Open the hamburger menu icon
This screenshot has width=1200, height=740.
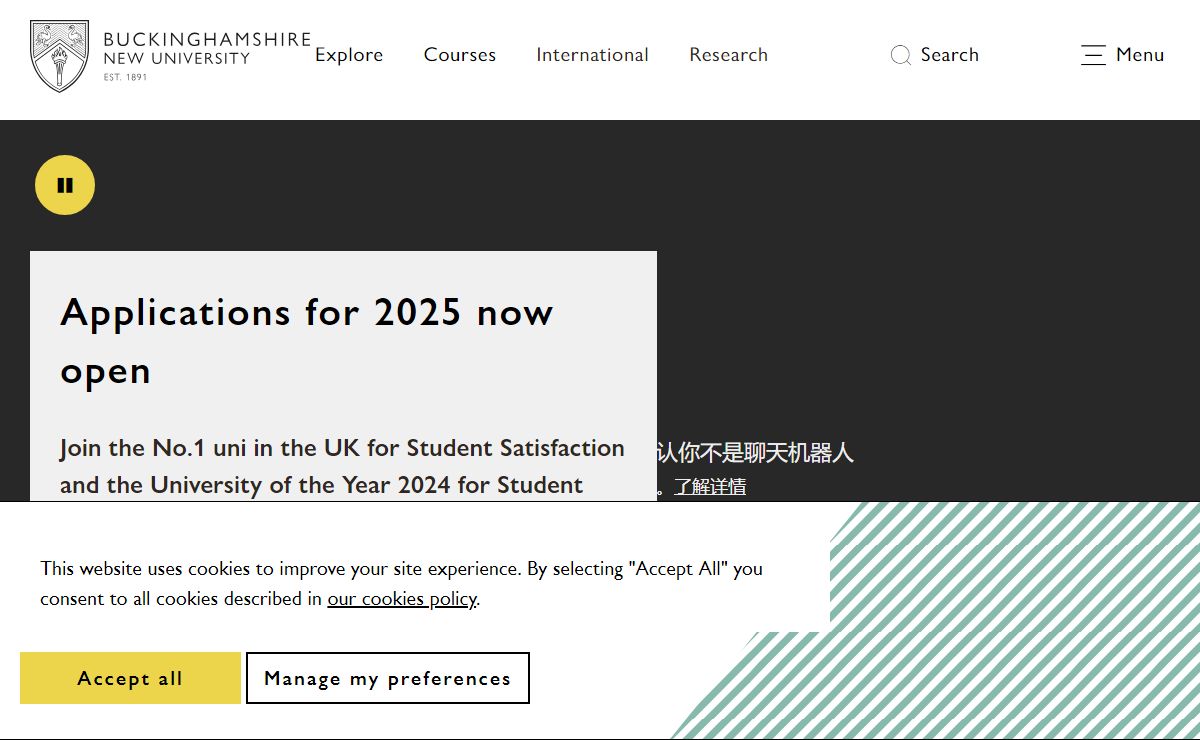[1093, 55]
